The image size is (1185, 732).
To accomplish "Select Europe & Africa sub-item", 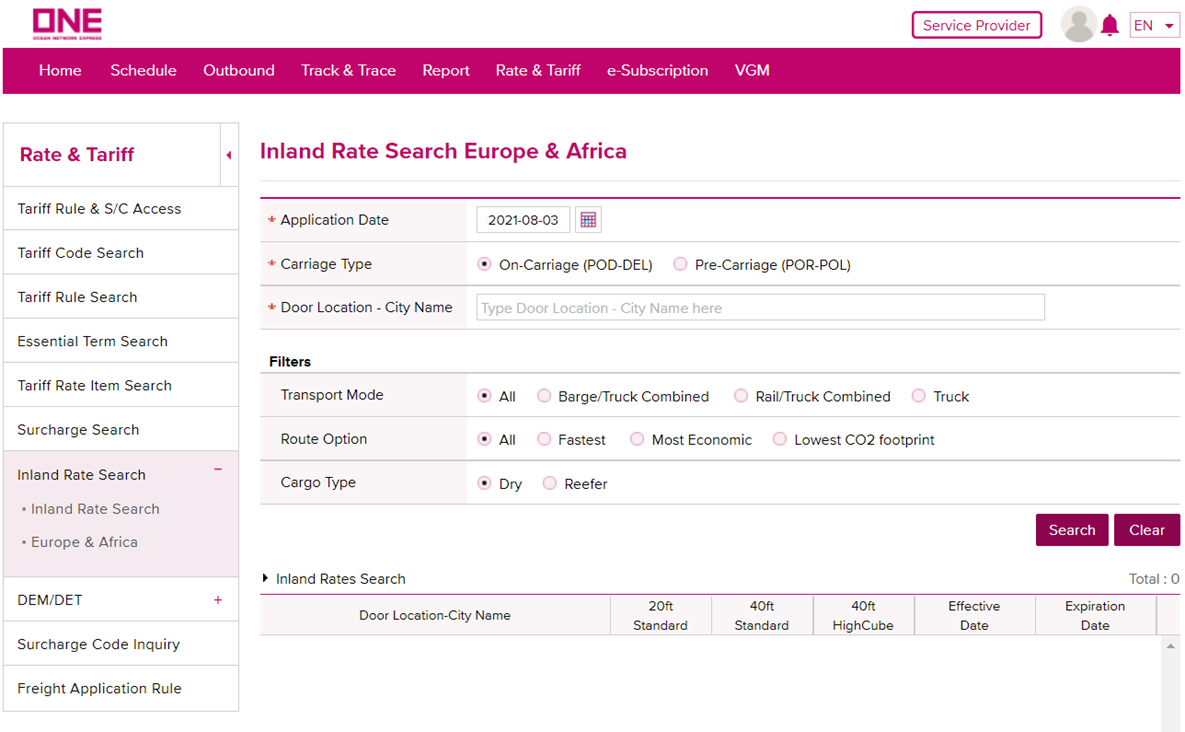I will click(85, 542).
